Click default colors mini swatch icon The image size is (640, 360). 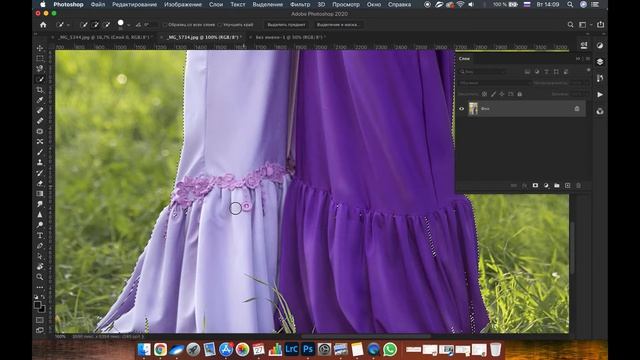pos(36,297)
